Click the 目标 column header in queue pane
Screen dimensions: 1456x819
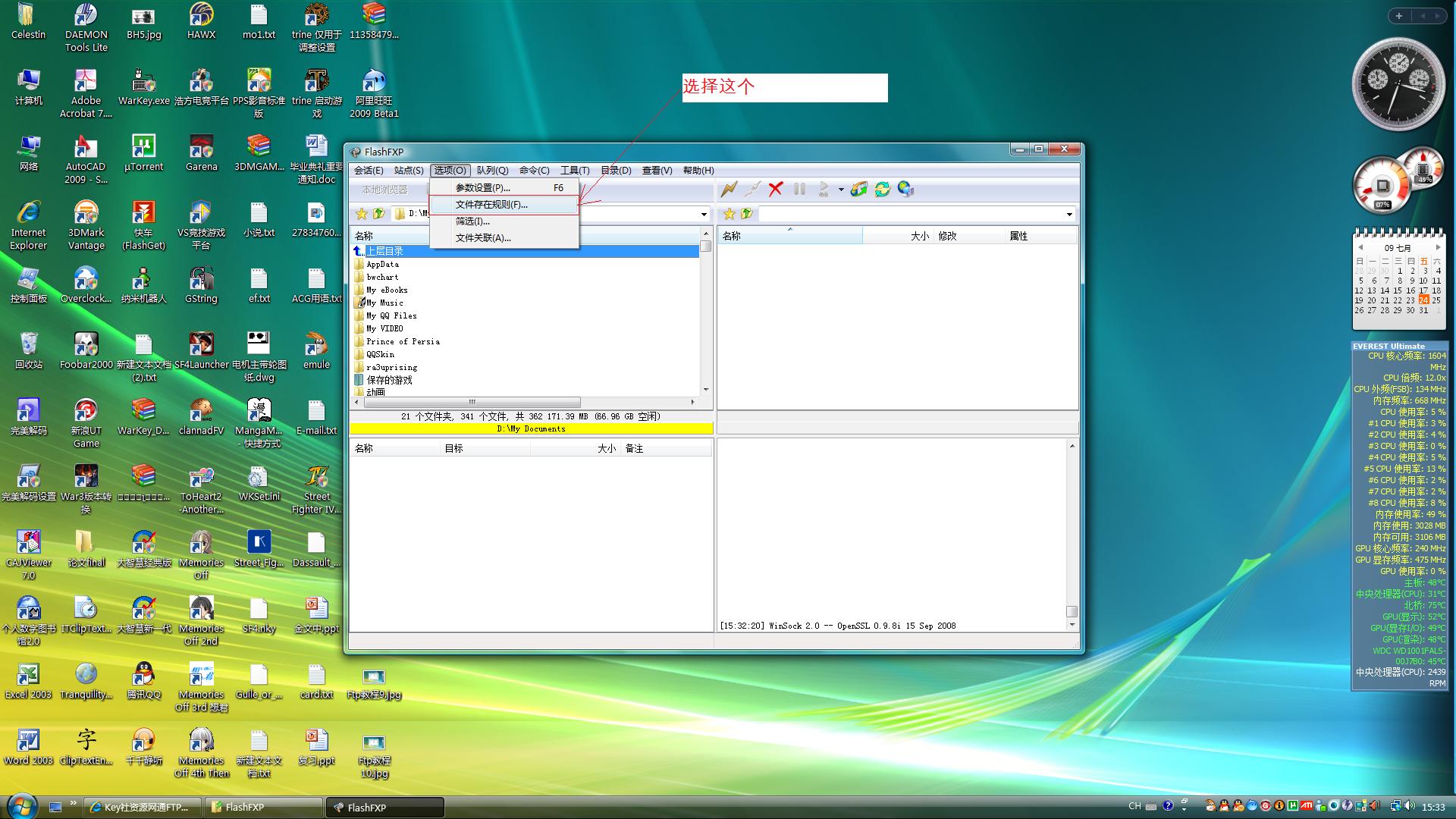[485, 449]
